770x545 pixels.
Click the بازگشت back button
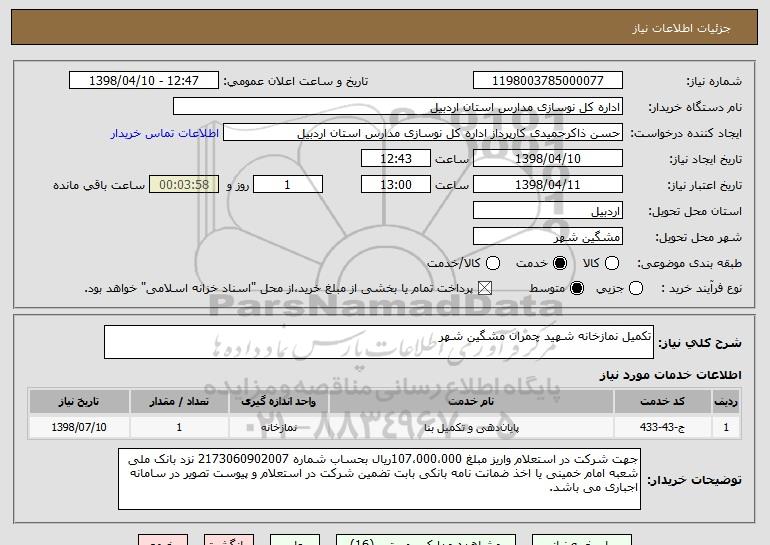pyautogui.click(x=229, y=540)
